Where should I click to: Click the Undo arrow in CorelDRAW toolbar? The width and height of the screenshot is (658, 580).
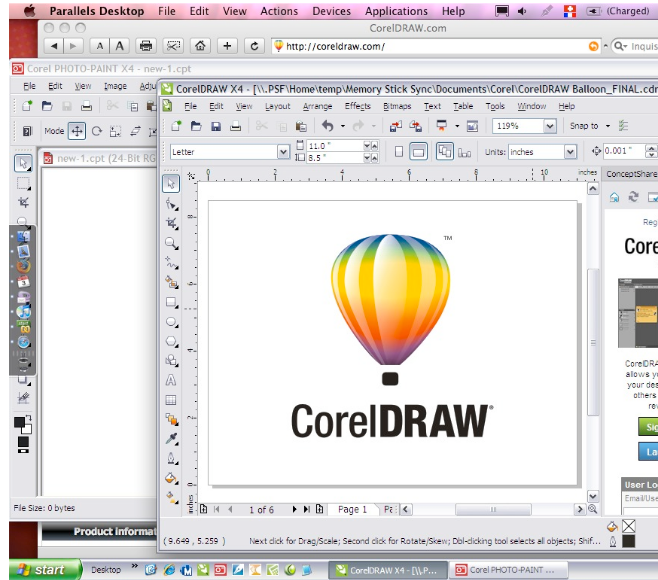[327, 126]
